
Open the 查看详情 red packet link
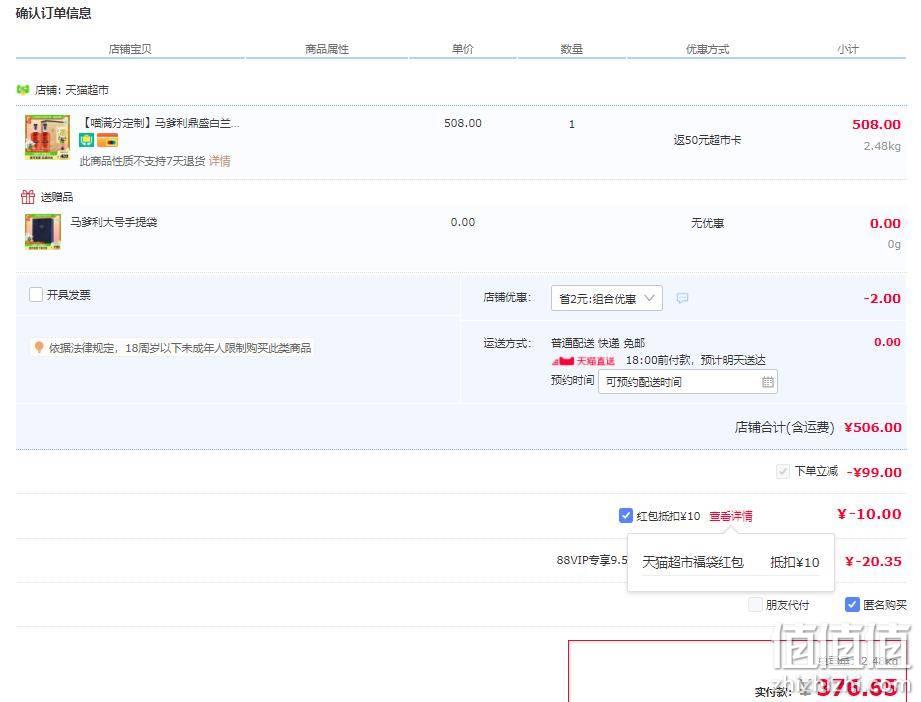(731, 516)
